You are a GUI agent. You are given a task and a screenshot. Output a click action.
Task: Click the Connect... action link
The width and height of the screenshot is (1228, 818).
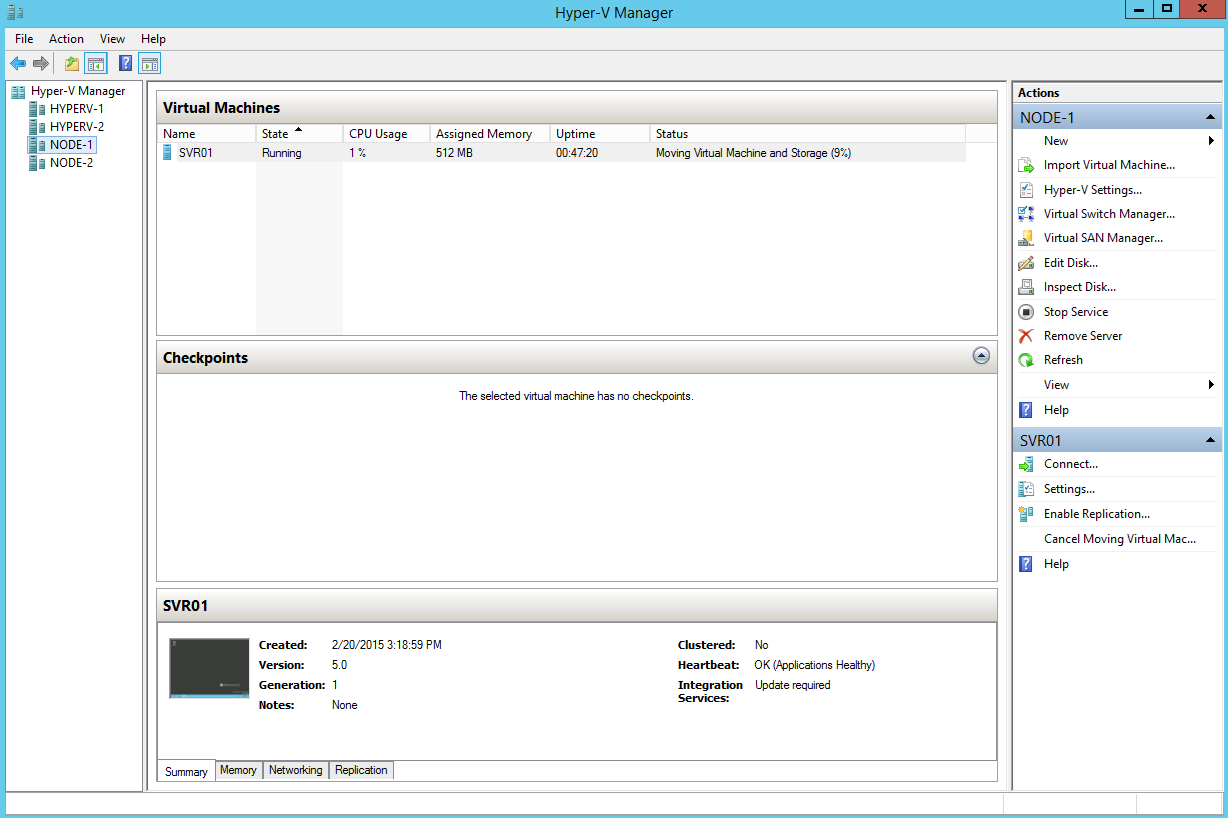point(1071,464)
